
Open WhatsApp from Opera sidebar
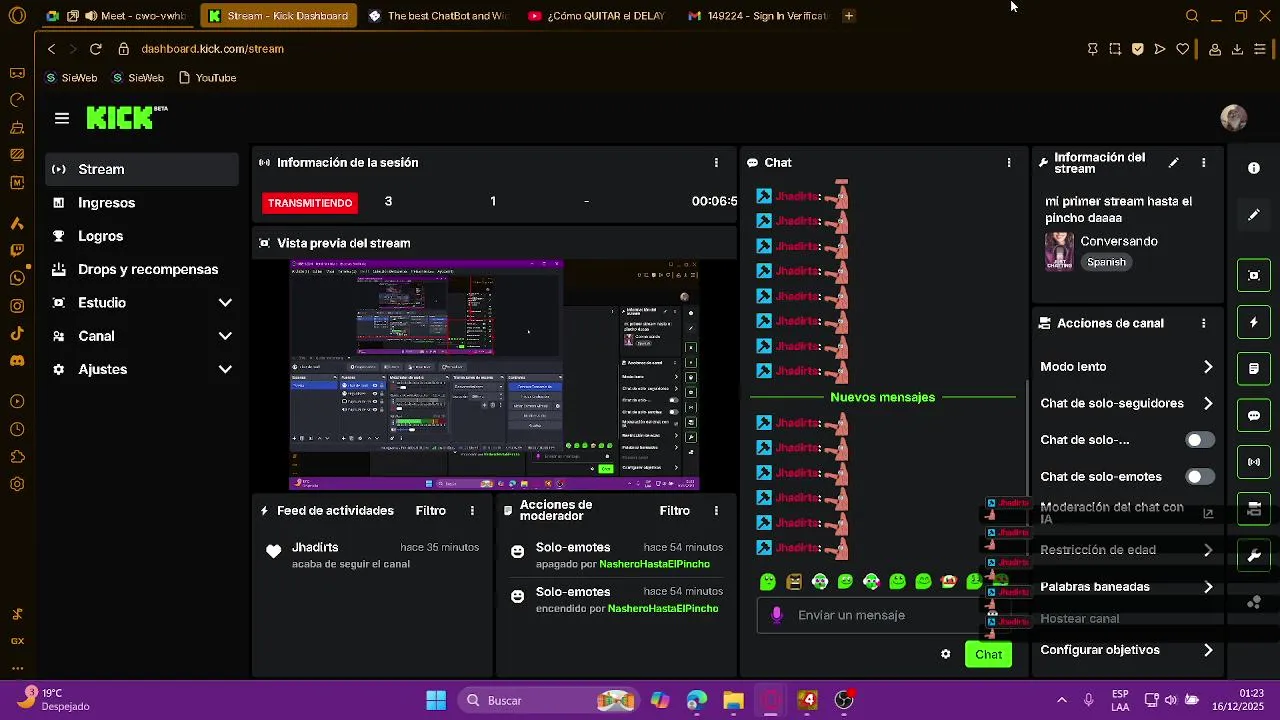pos(17,278)
